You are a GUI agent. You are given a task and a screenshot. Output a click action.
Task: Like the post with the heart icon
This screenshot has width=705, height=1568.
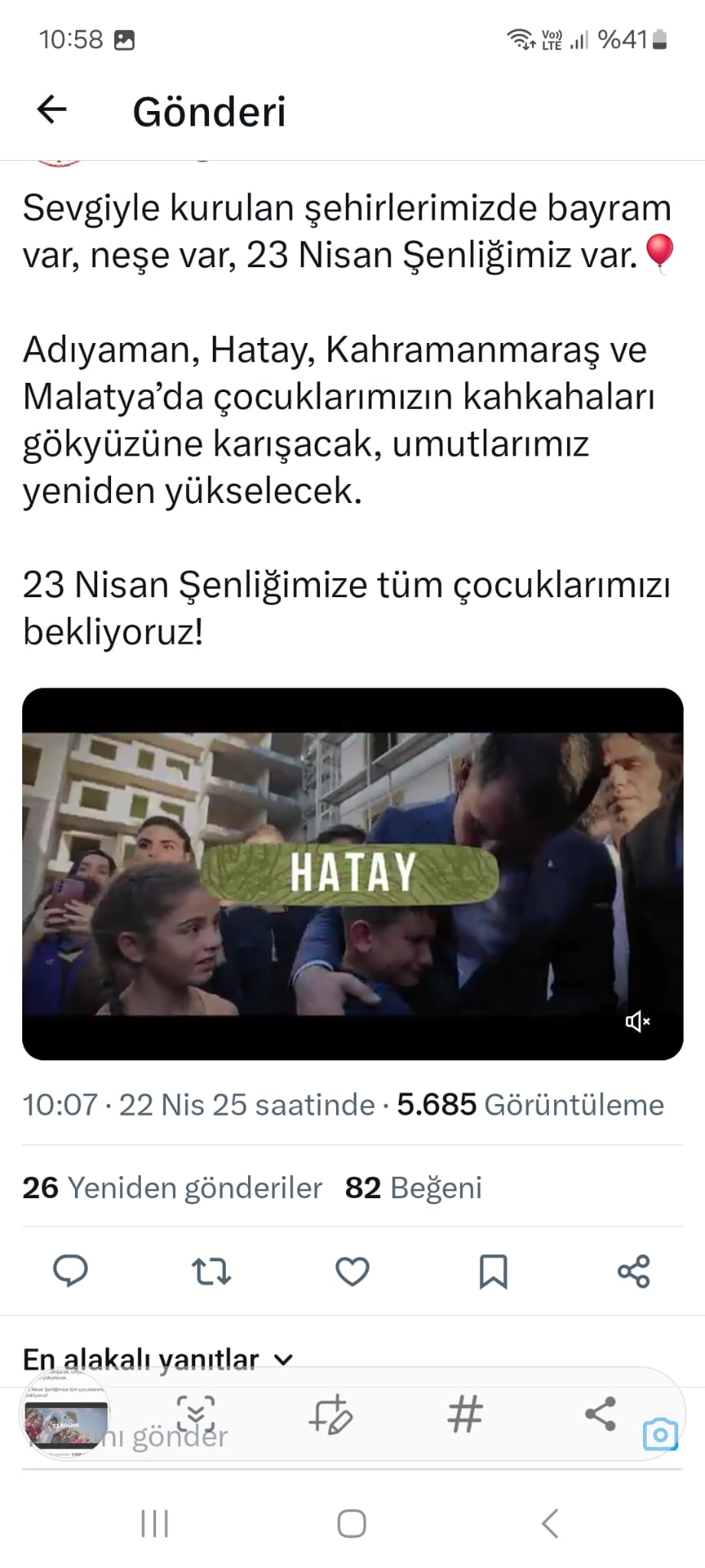[352, 1272]
